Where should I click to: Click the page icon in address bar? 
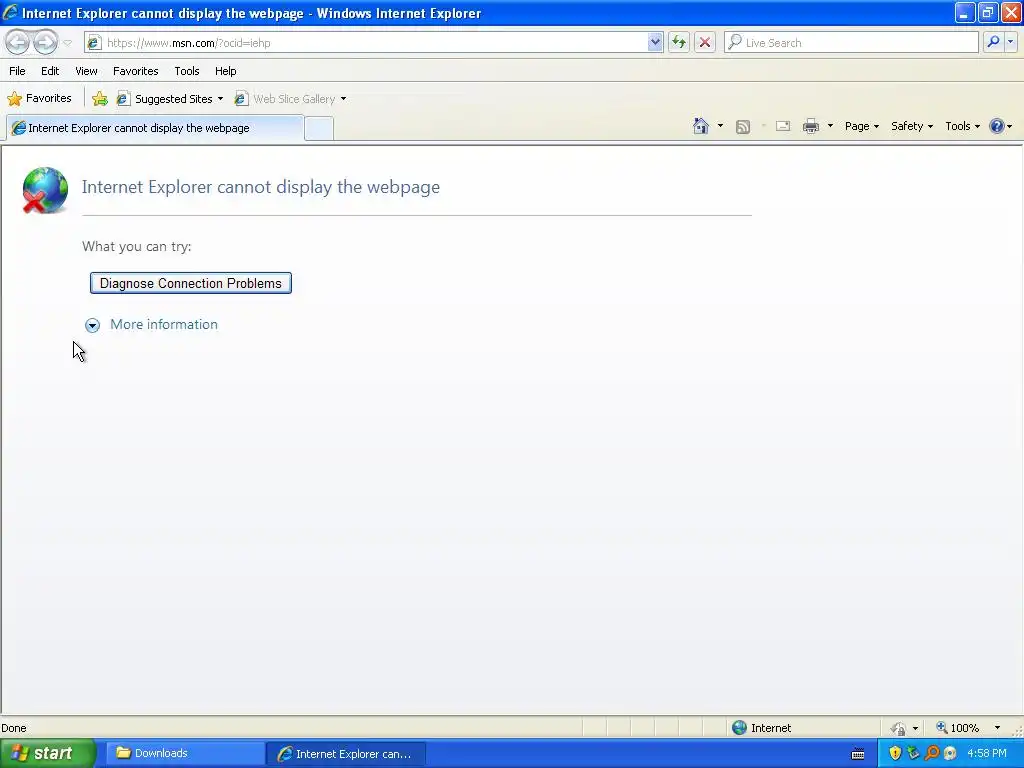click(x=94, y=42)
